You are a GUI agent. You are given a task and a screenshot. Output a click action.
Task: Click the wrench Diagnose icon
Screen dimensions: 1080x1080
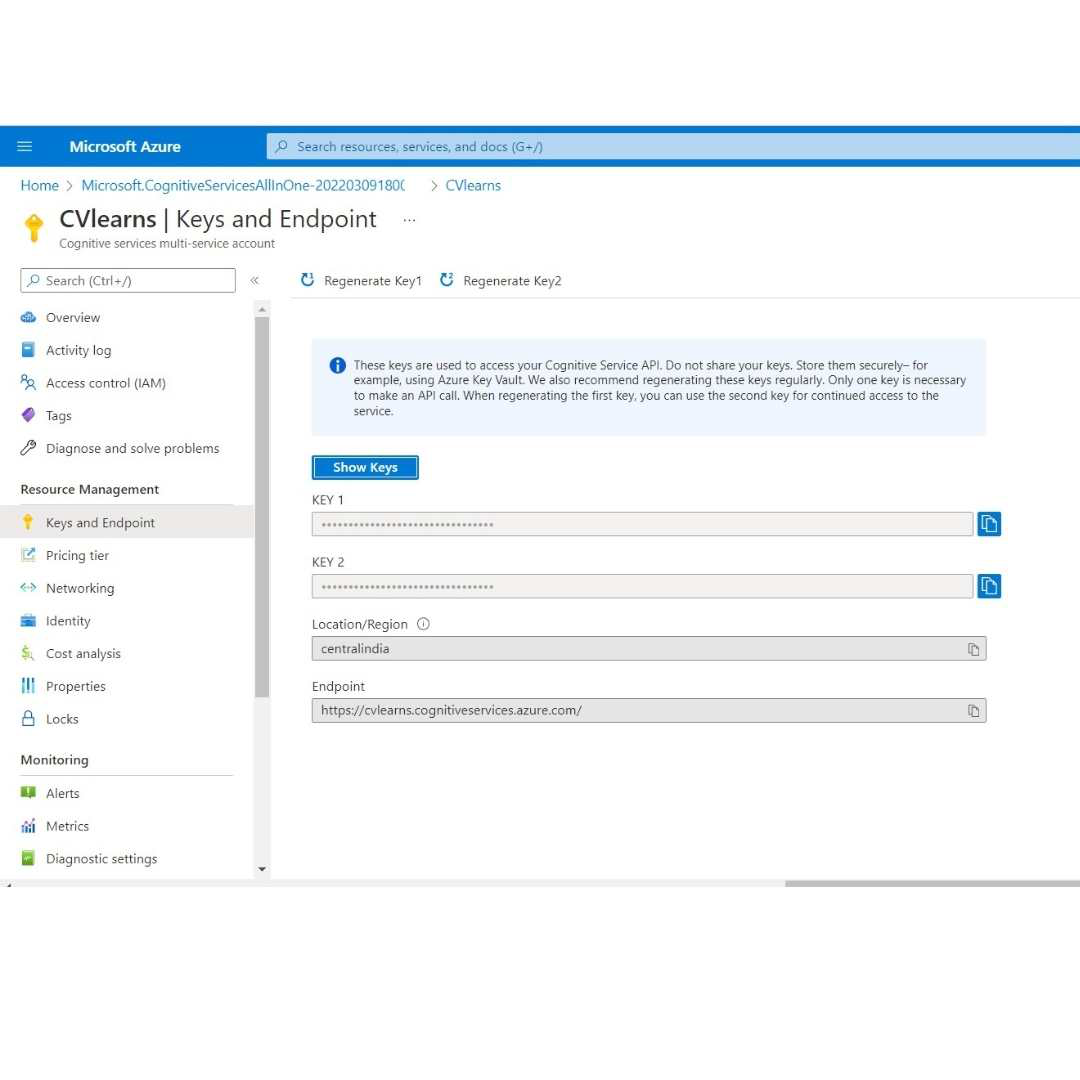click(28, 448)
